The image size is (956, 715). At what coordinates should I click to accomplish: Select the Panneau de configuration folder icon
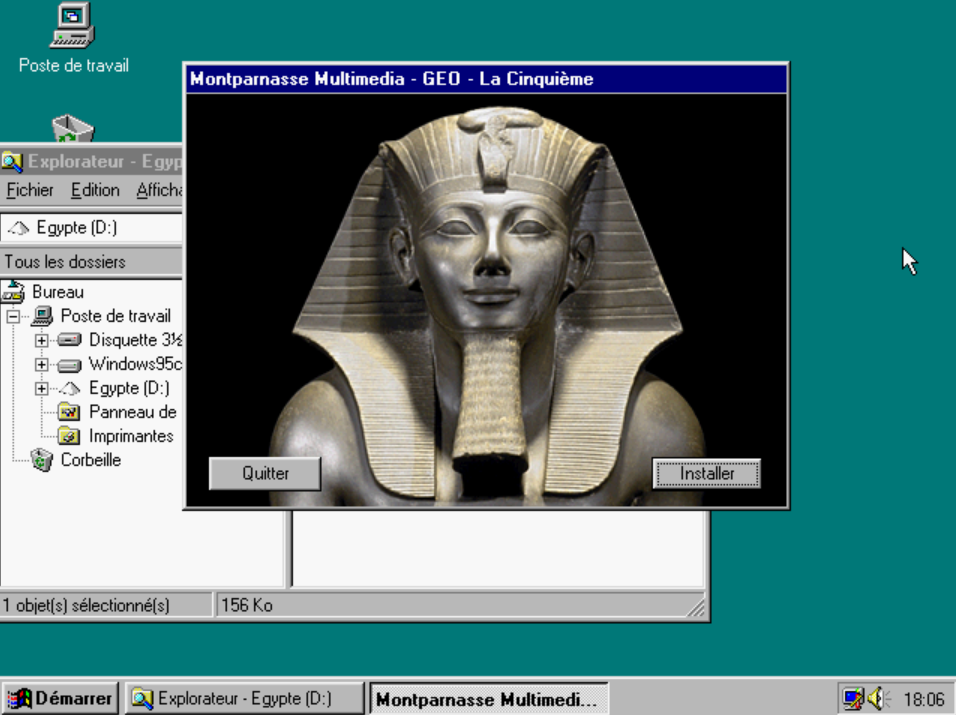70,413
